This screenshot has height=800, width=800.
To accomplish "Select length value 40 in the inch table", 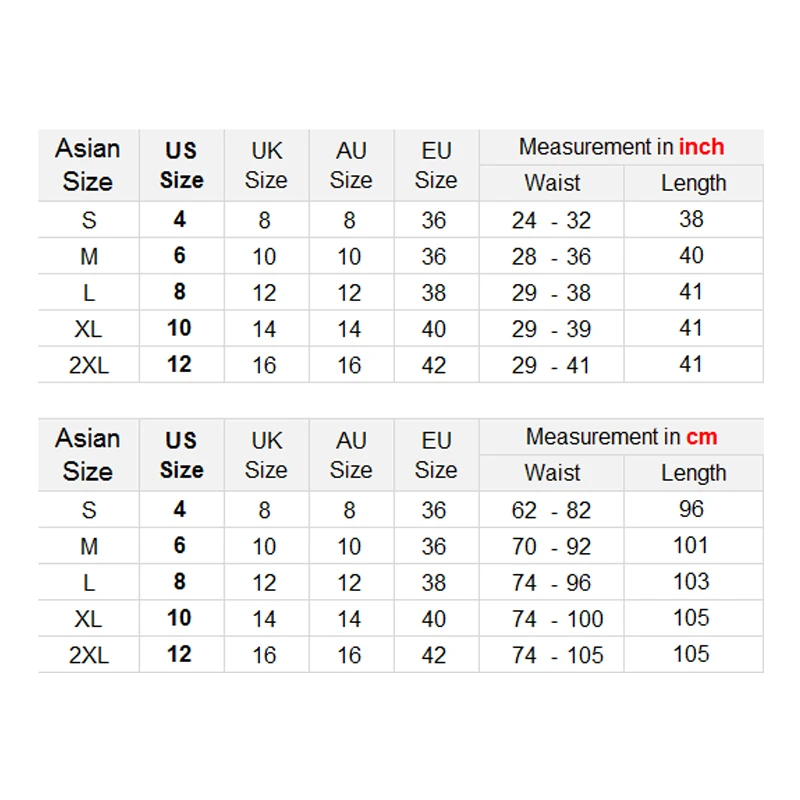I will click(692, 256).
